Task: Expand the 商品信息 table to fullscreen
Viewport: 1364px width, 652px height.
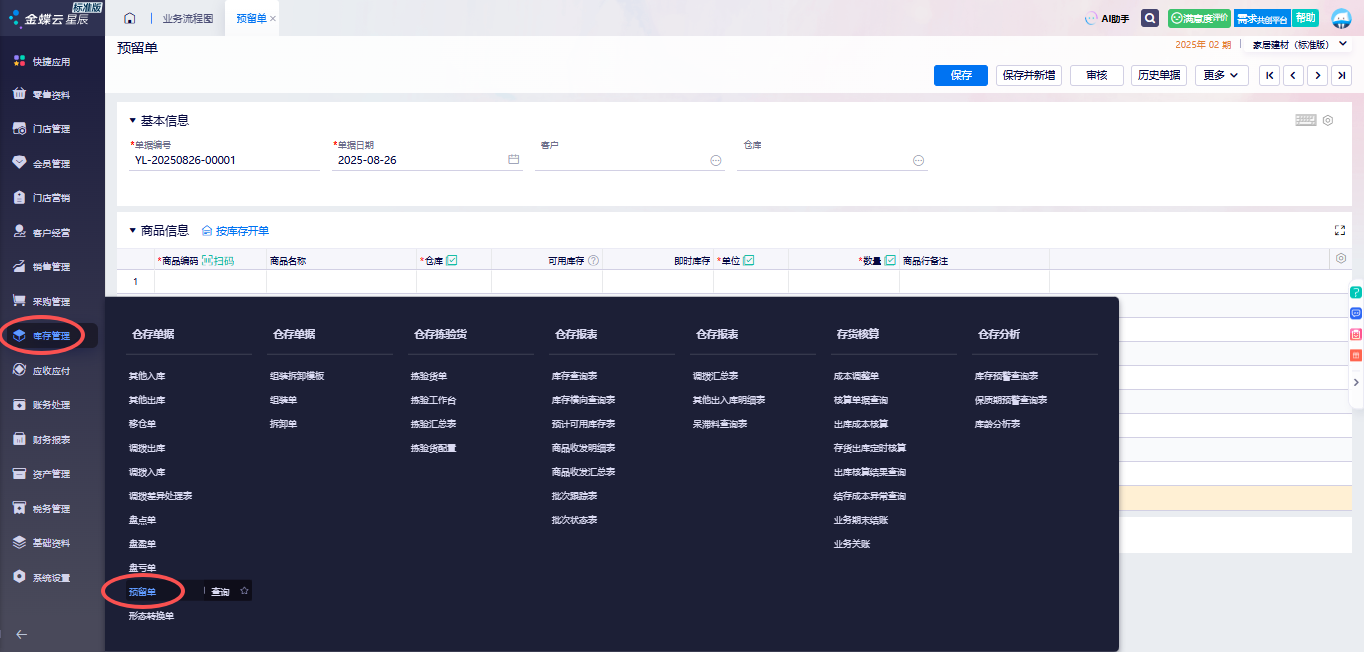Action: pos(1339,230)
